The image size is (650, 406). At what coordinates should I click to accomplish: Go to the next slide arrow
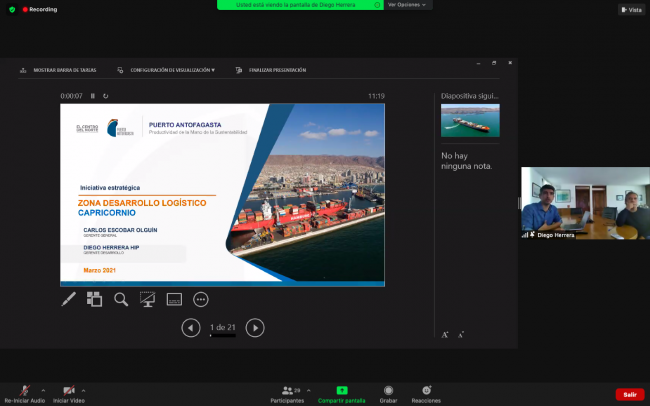point(255,327)
